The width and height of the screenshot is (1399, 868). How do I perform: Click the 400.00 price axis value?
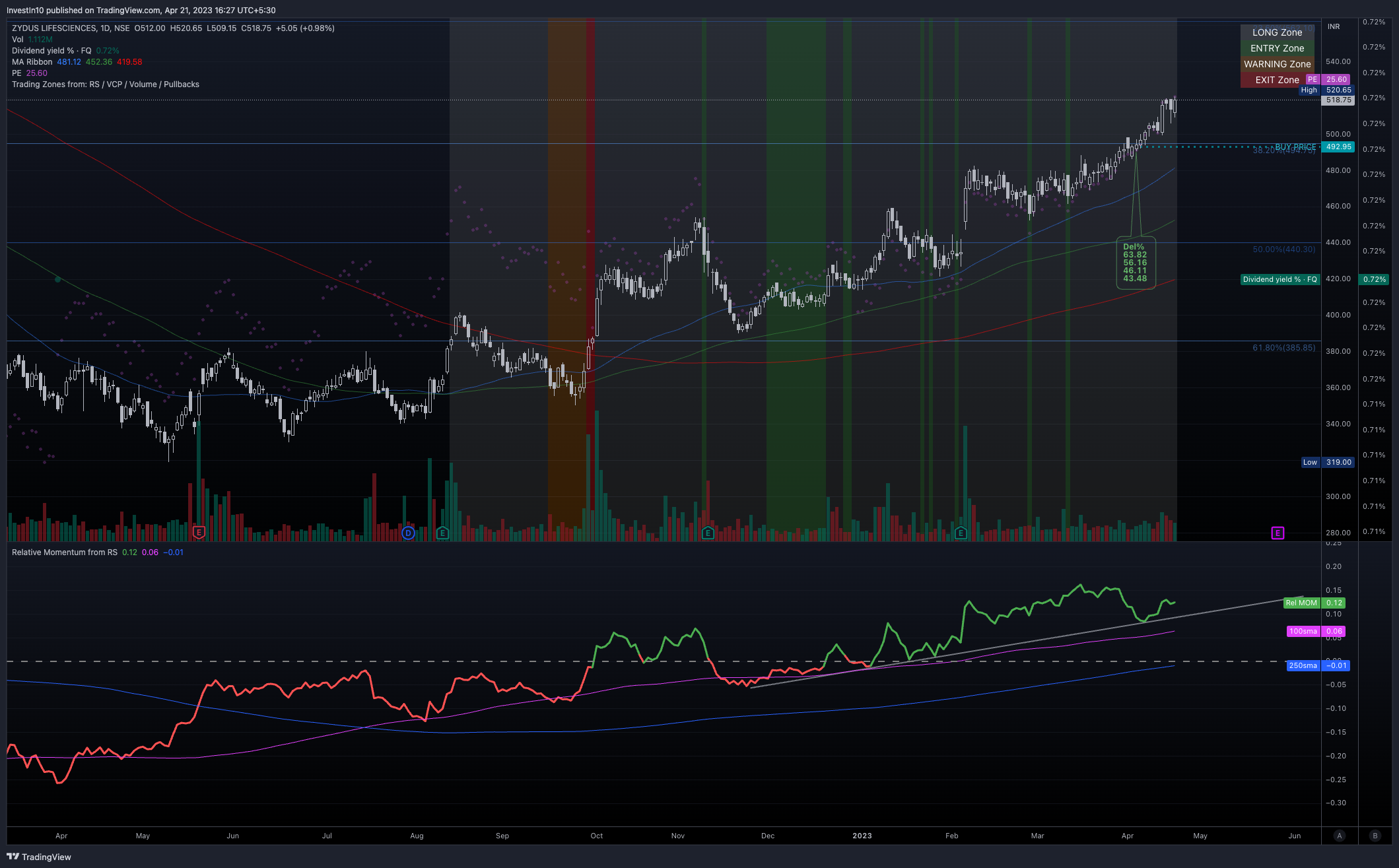[1338, 315]
